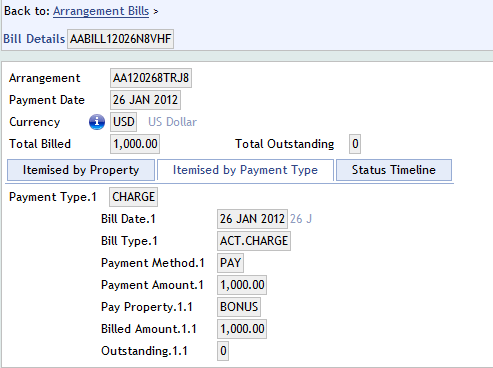Click the US Dollar description text
The width and height of the screenshot is (493, 368).
pyautogui.click(x=172, y=122)
